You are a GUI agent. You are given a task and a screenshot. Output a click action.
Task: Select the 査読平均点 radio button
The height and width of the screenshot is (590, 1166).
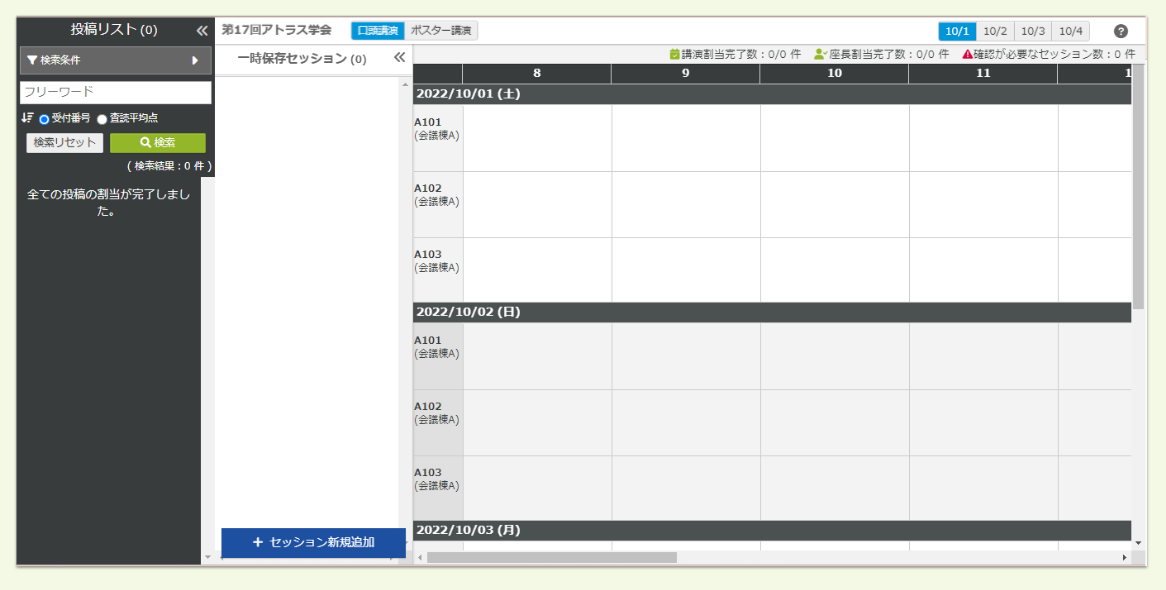pos(102,119)
